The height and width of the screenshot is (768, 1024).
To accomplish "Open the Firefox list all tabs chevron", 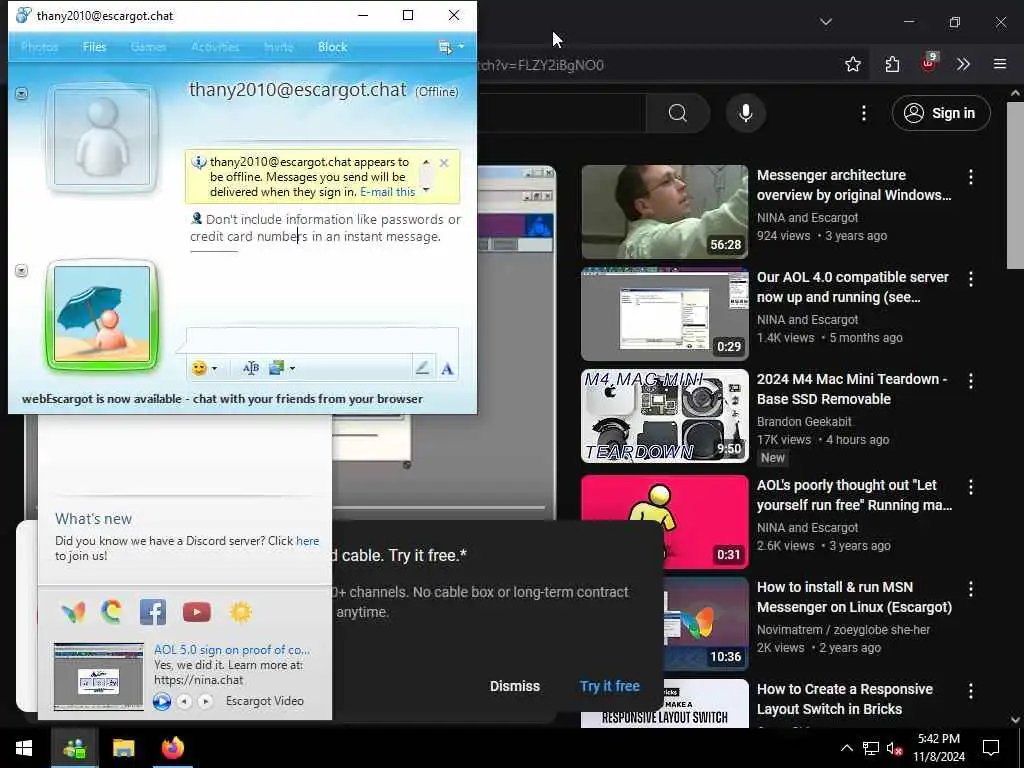I will pyautogui.click(x=825, y=22).
